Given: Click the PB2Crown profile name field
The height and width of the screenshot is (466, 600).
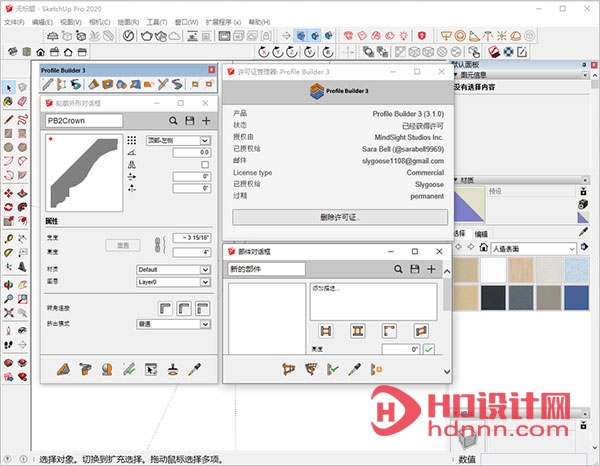Looking at the screenshot, I should pyautogui.click(x=84, y=121).
